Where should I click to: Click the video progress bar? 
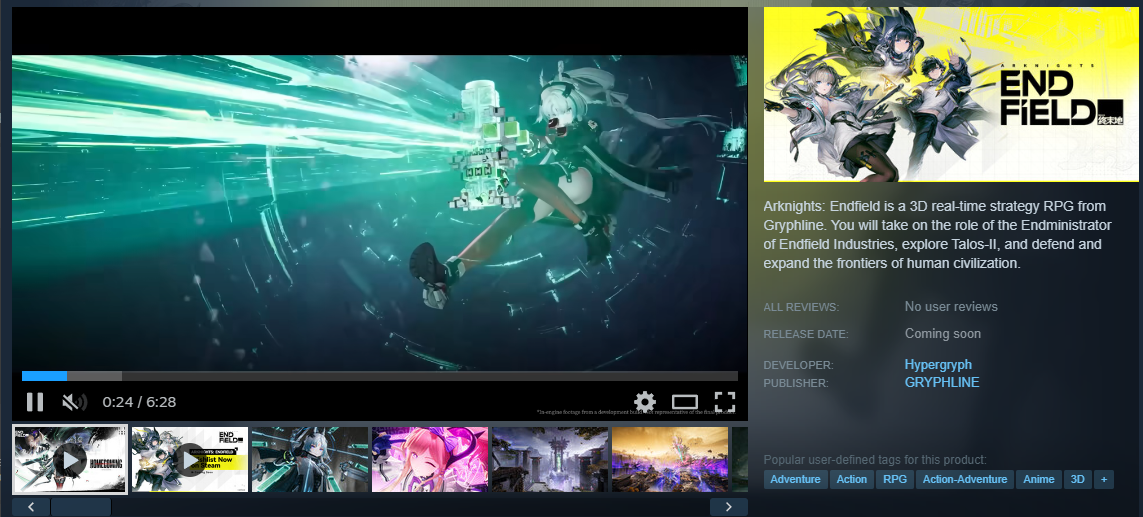(x=380, y=376)
